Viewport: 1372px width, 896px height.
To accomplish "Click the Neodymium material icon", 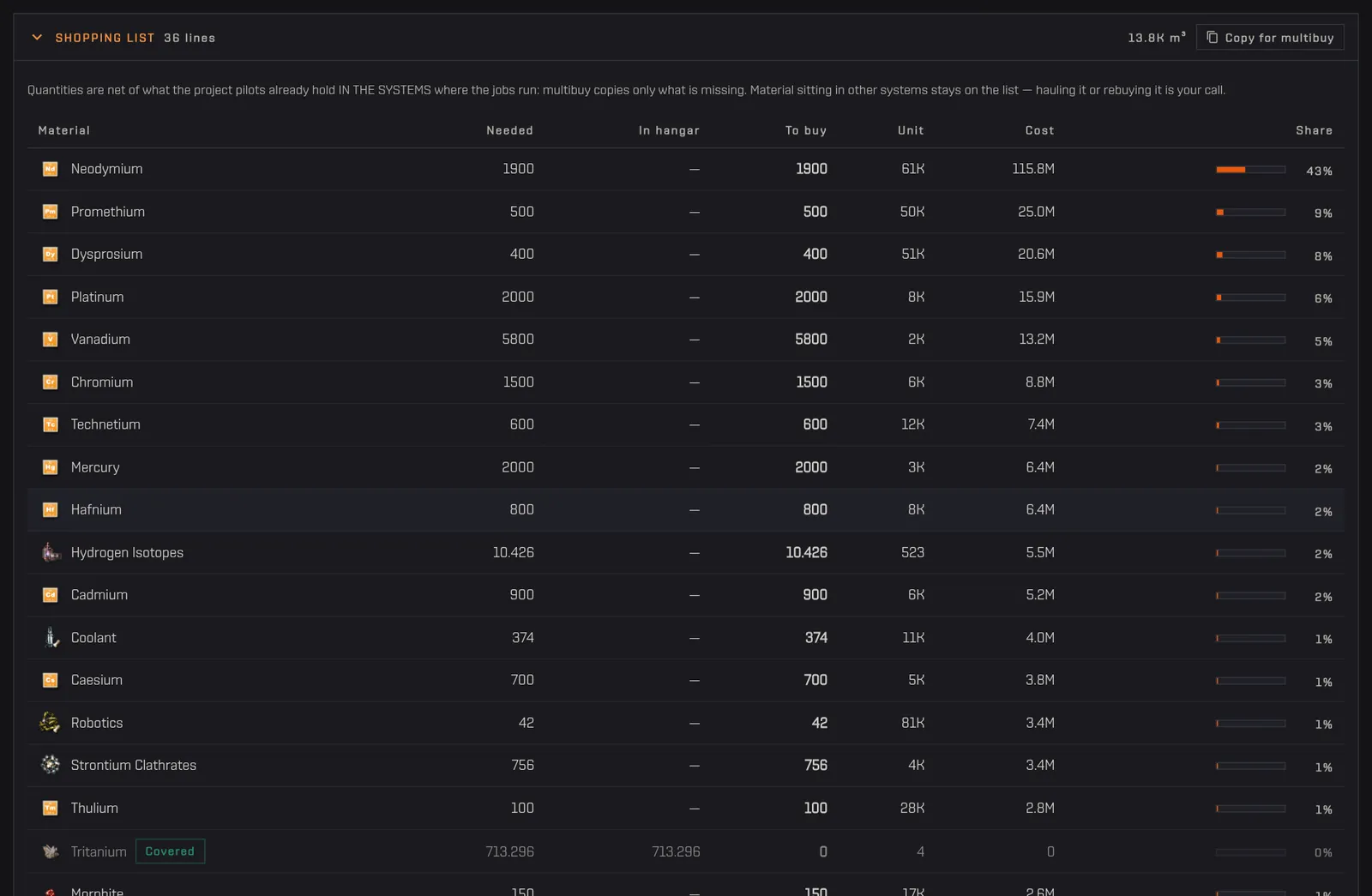I will 51,169.
